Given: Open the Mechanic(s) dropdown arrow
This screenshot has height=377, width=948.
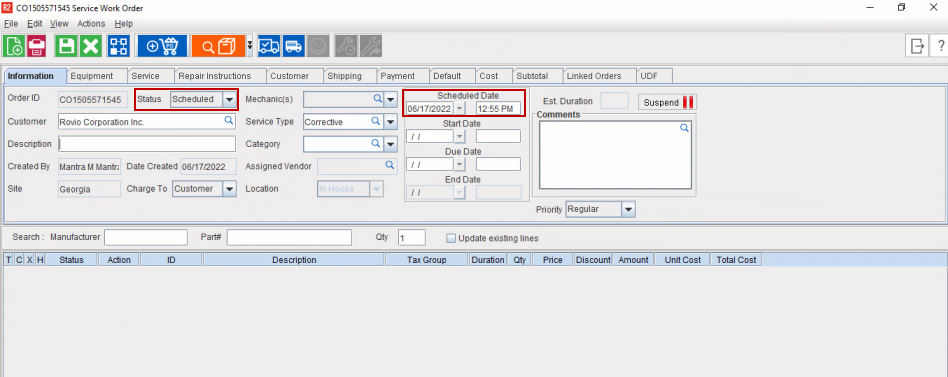Looking at the screenshot, I should (x=391, y=99).
